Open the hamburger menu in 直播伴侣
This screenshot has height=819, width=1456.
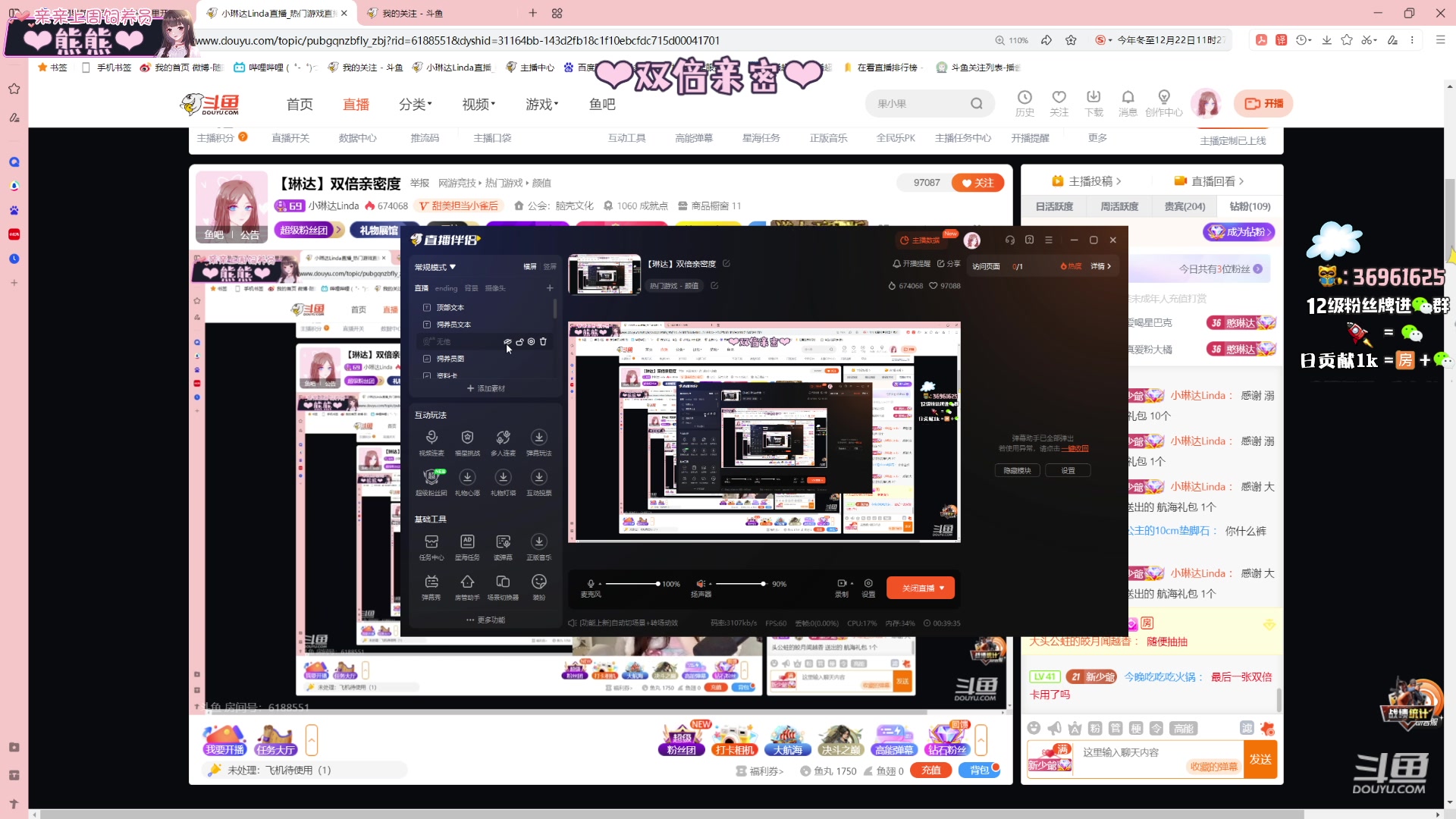(x=1049, y=240)
